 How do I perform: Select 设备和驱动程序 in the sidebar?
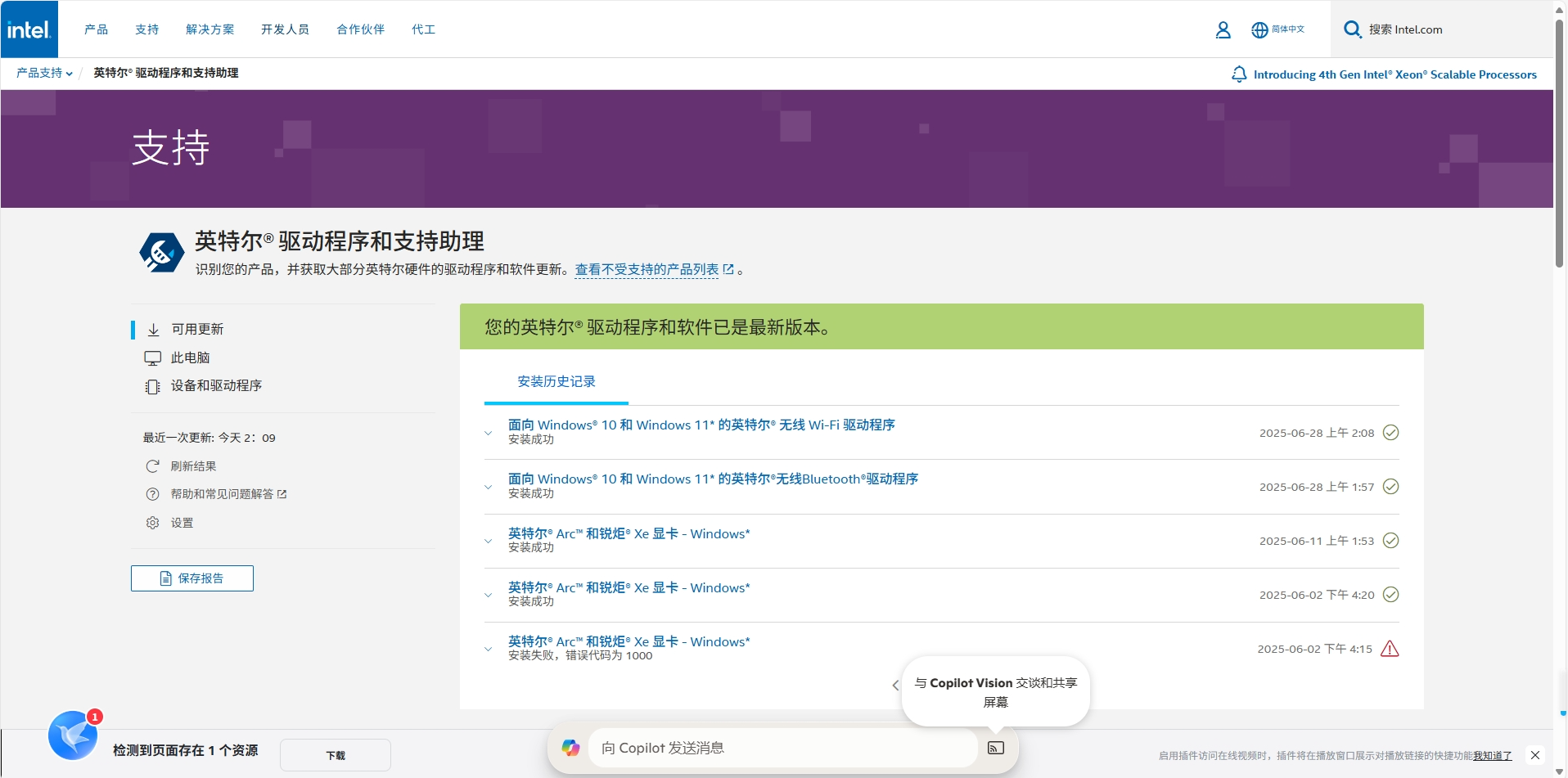point(217,386)
